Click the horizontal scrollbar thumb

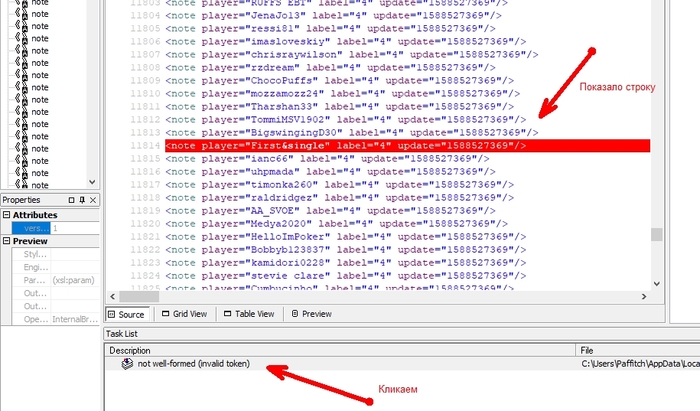[x=139, y=296]
